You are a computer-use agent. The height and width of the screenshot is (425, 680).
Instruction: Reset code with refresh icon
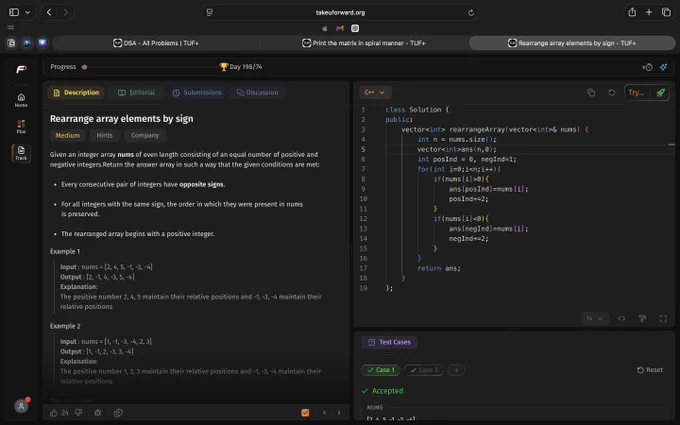(x=611, y=92)
